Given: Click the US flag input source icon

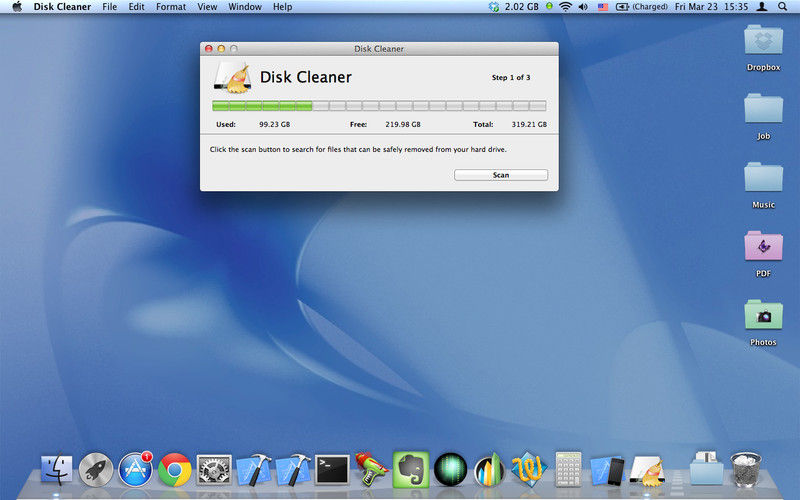Looking at the screenshot, I should pos(603,7).
